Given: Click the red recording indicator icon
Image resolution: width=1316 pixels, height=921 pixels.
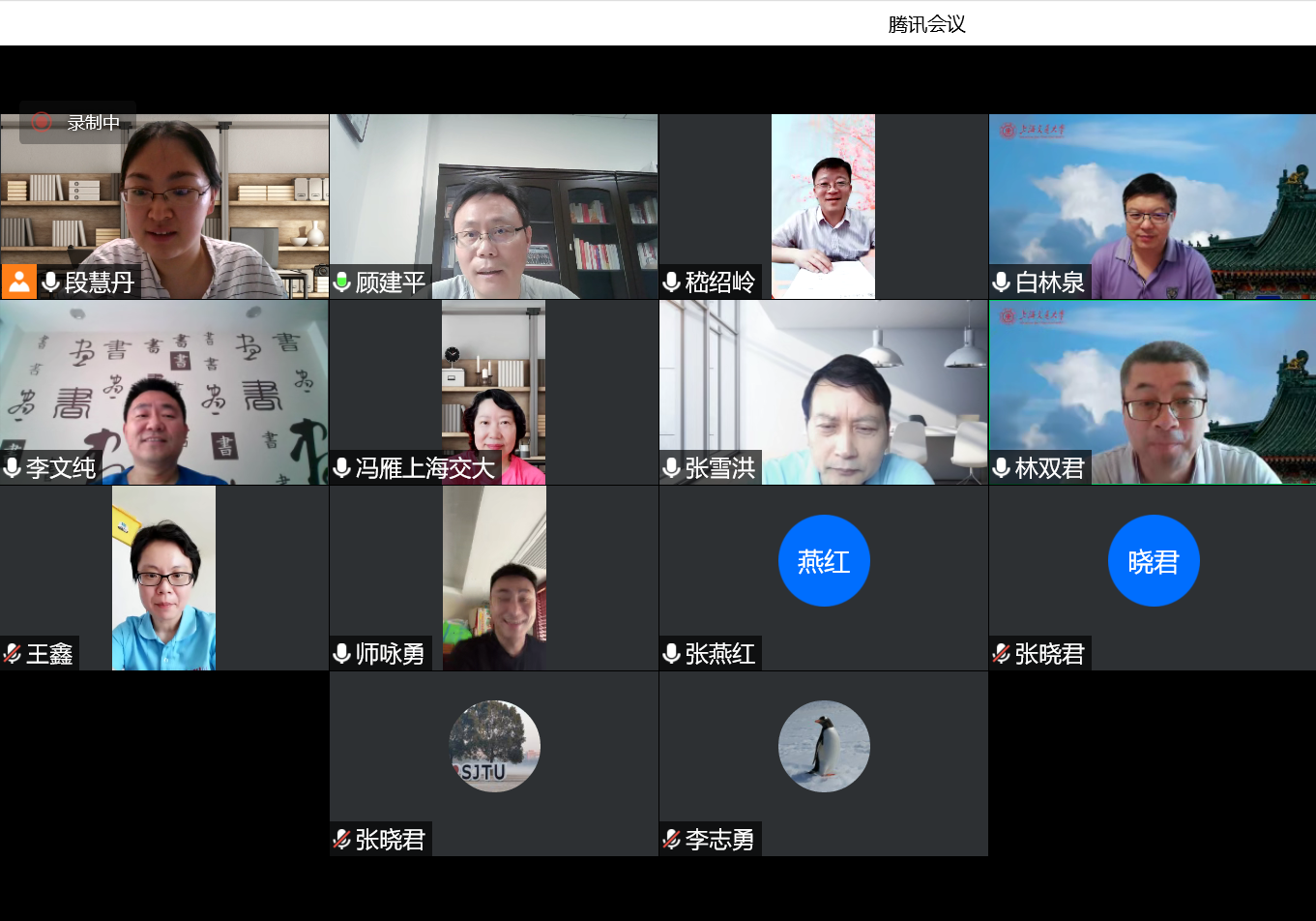Looking at the screenshot, I should 42,122.
